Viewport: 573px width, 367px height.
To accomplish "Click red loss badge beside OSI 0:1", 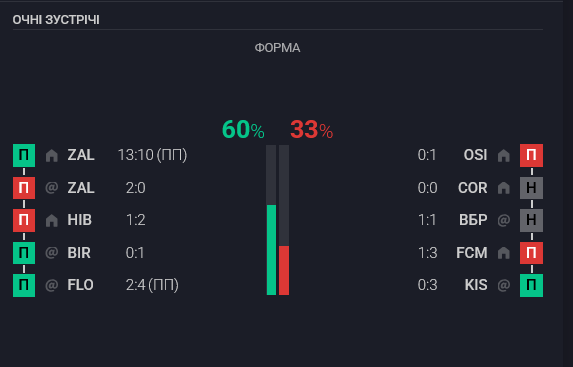I will (531, 155).
